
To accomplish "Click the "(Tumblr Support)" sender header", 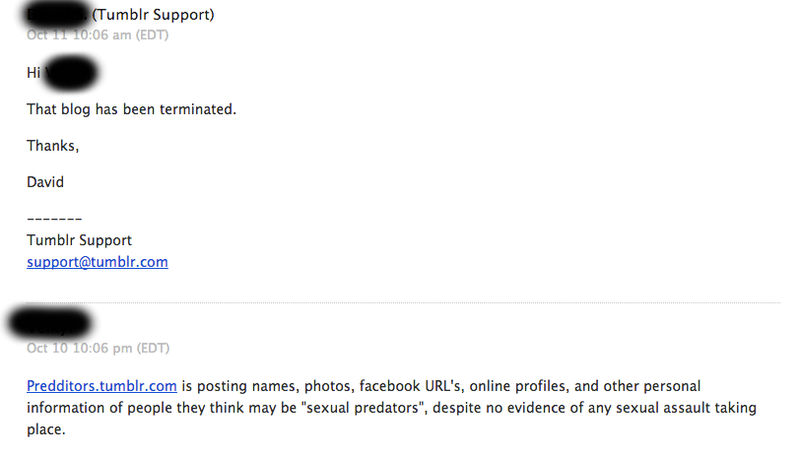I will [x=153, y=15].
